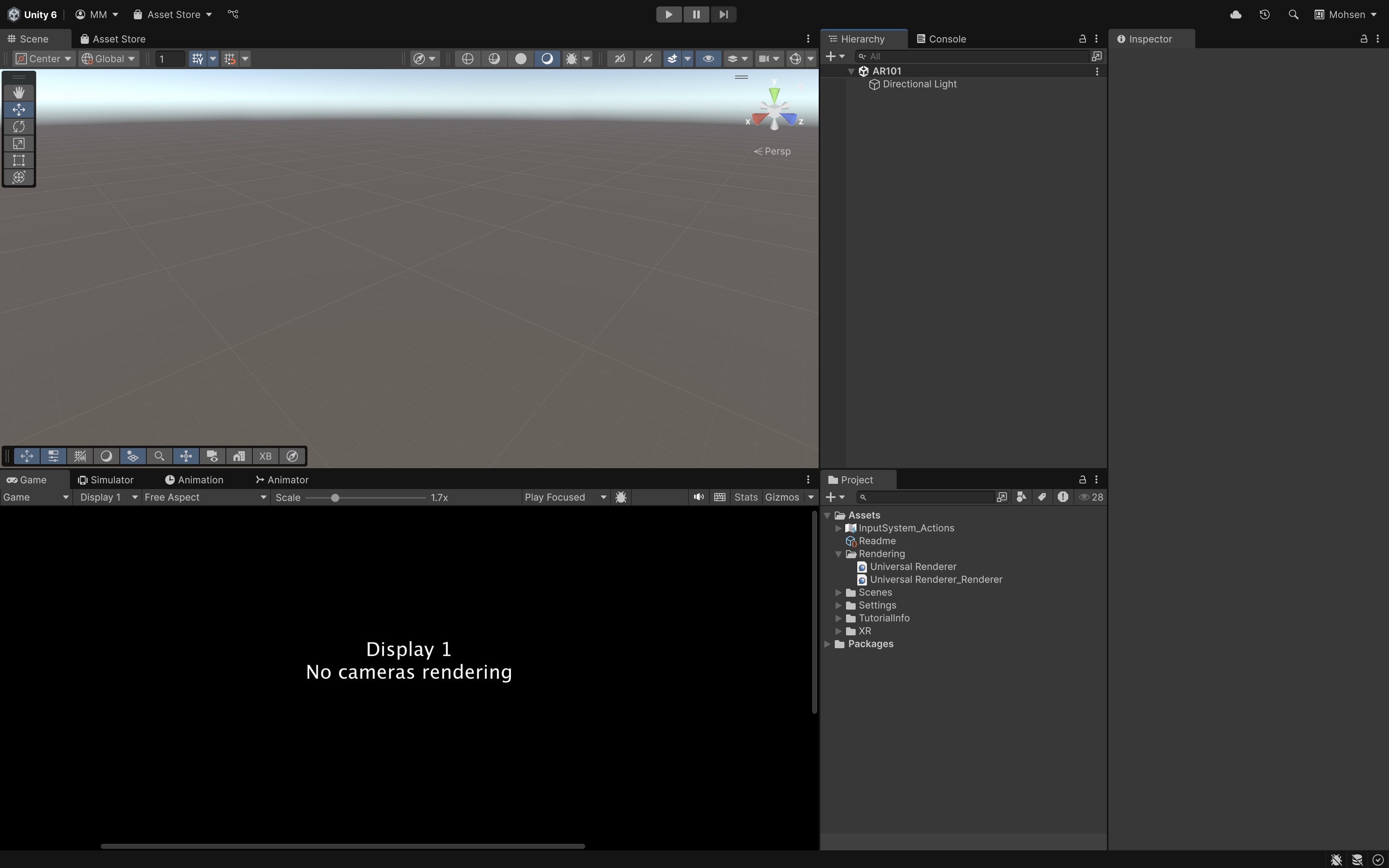The image size is (1389, 868).
Task: Select the Rotate tool
Action: click(18, 126)
